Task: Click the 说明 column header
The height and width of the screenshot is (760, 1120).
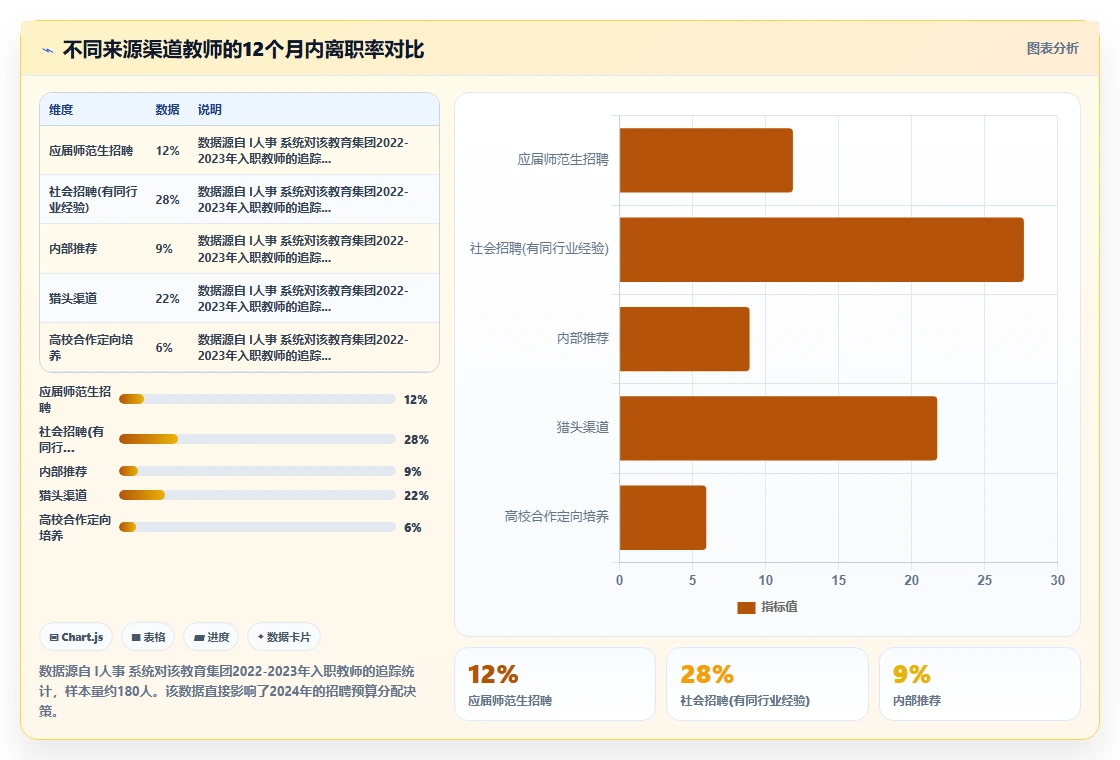Action: (x=209, y=109)
